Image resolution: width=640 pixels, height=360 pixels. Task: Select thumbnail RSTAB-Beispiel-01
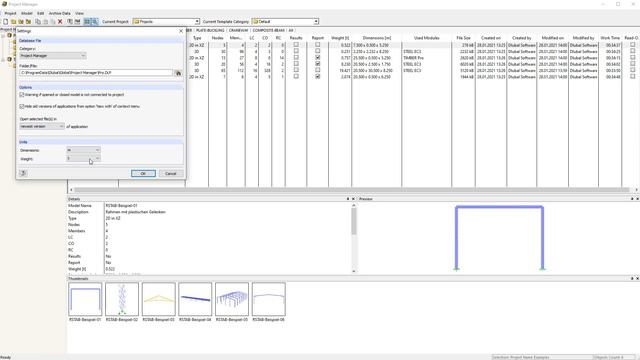coord(85,299)
